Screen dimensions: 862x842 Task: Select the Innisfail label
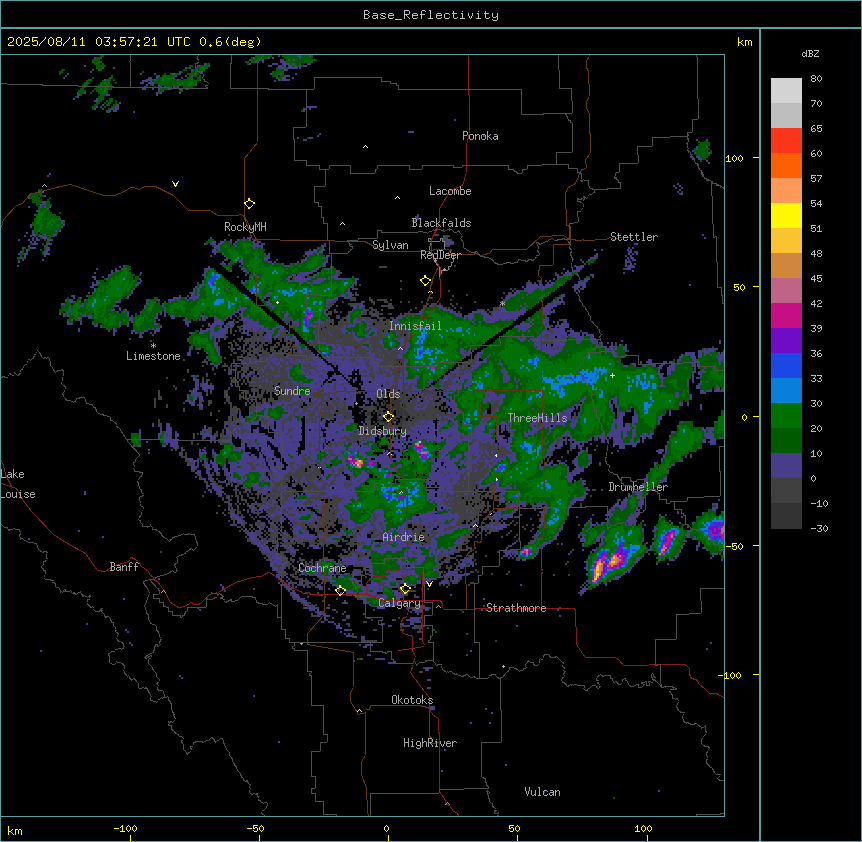click(x=415, y=326)
